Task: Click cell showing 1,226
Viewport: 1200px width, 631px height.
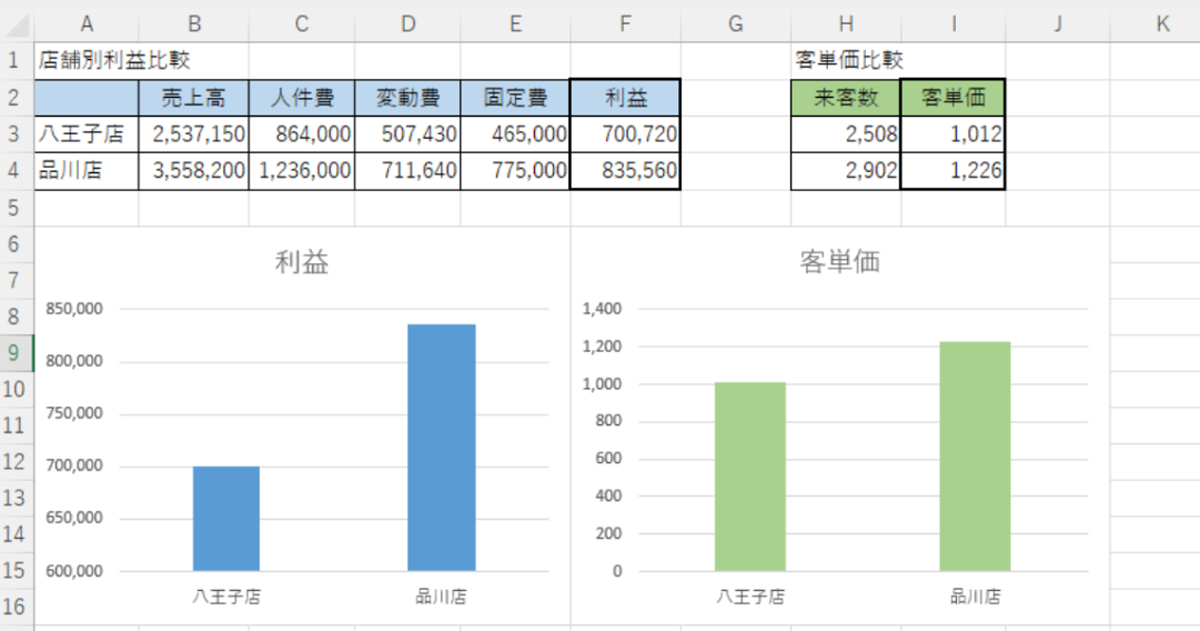Action: (953, 171)
